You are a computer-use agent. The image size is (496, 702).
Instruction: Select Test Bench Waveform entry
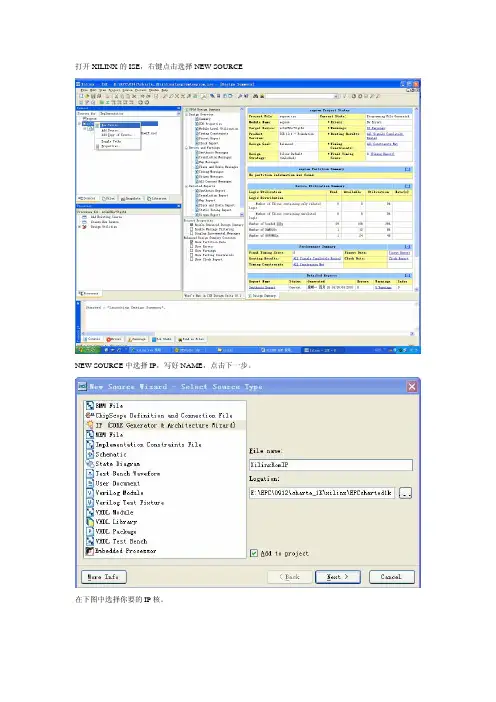coord(123,473)
